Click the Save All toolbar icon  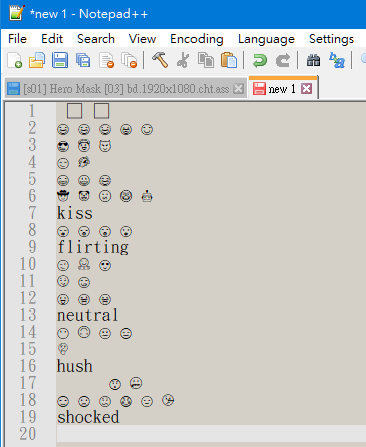coord(83,60)
